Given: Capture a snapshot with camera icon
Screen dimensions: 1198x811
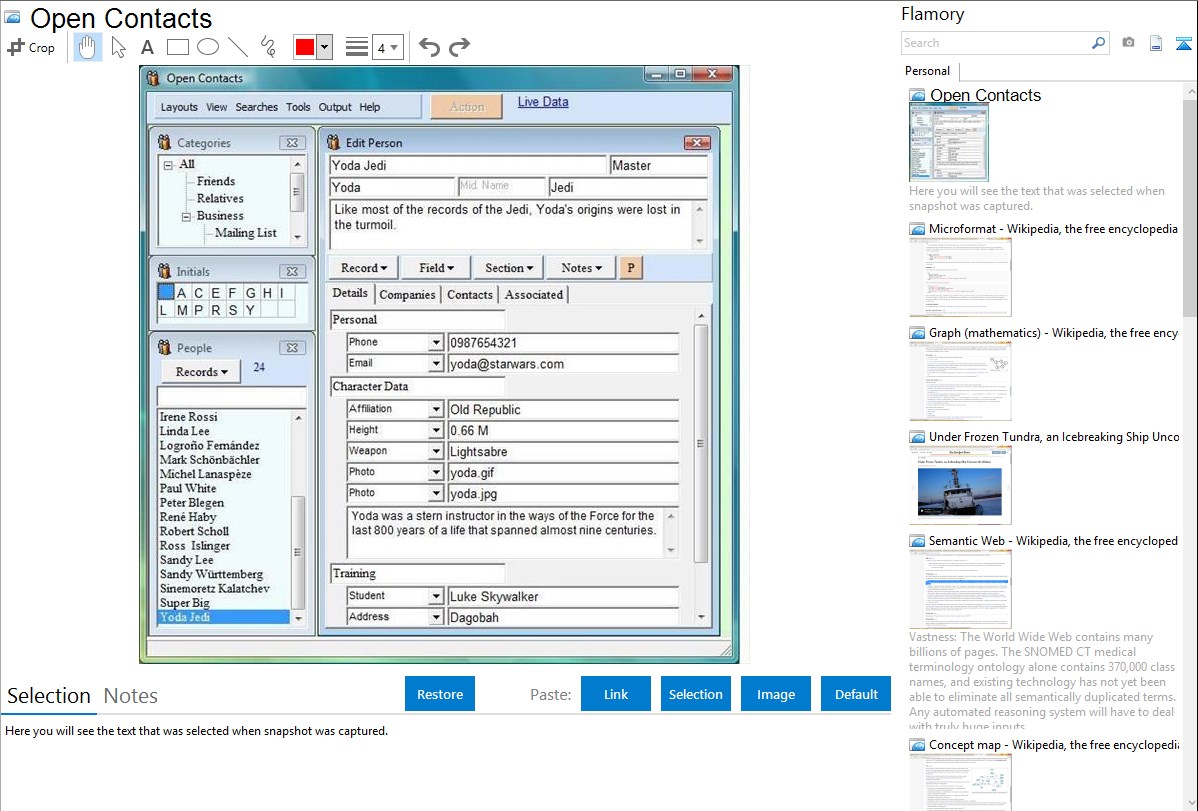Looking at the screenshot, I should point(1128,43).
